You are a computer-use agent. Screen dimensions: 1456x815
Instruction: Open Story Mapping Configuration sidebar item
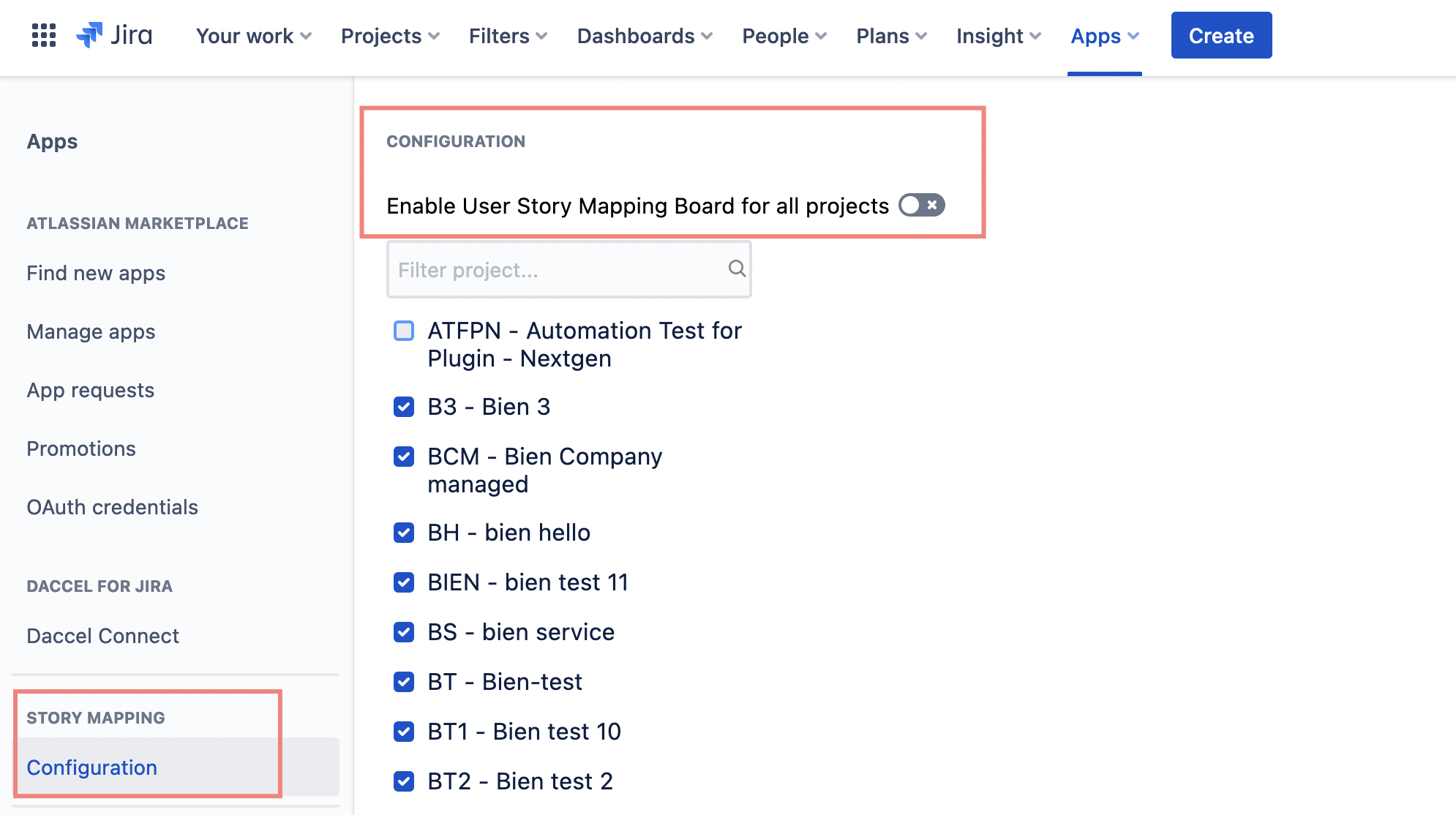click(91, 767)
